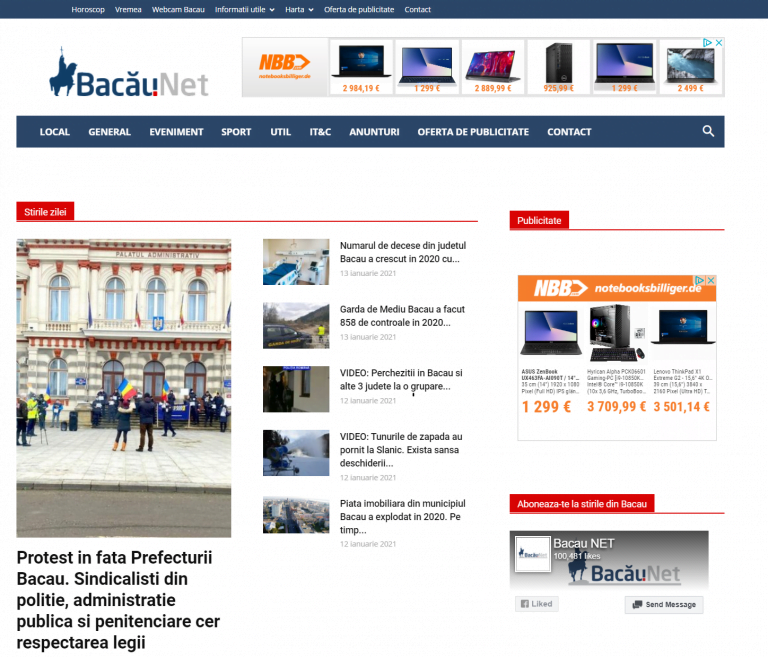Select the GENERAL navigation menu item
This screenshot has width=768, height=657.
pos(109,132)
